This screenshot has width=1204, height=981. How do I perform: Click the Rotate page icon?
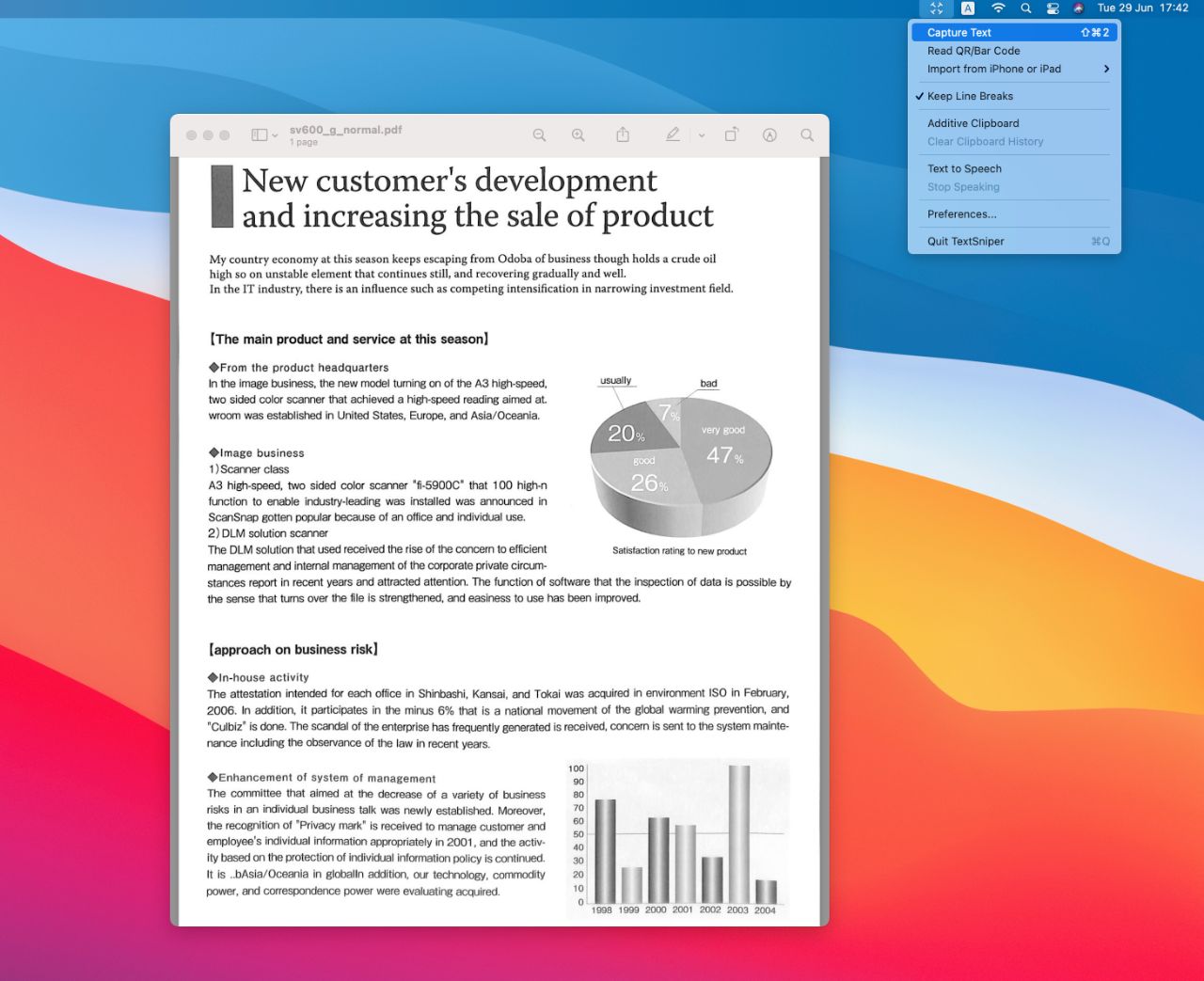731,134
